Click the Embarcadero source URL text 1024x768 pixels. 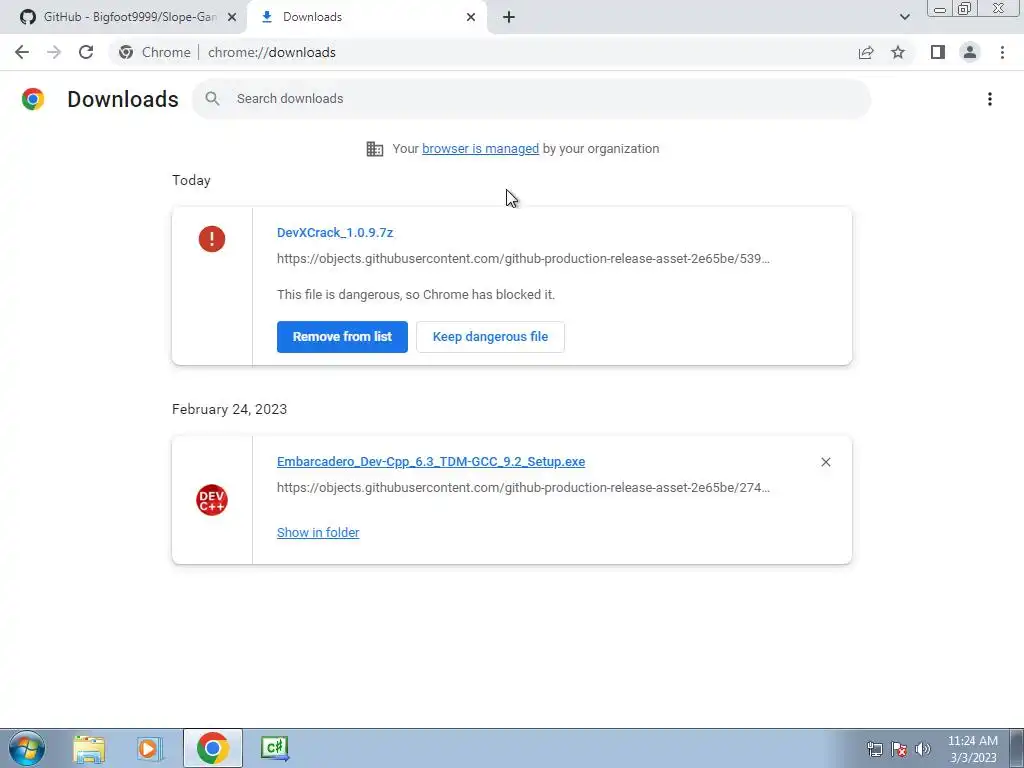click(x=523, y=488)
